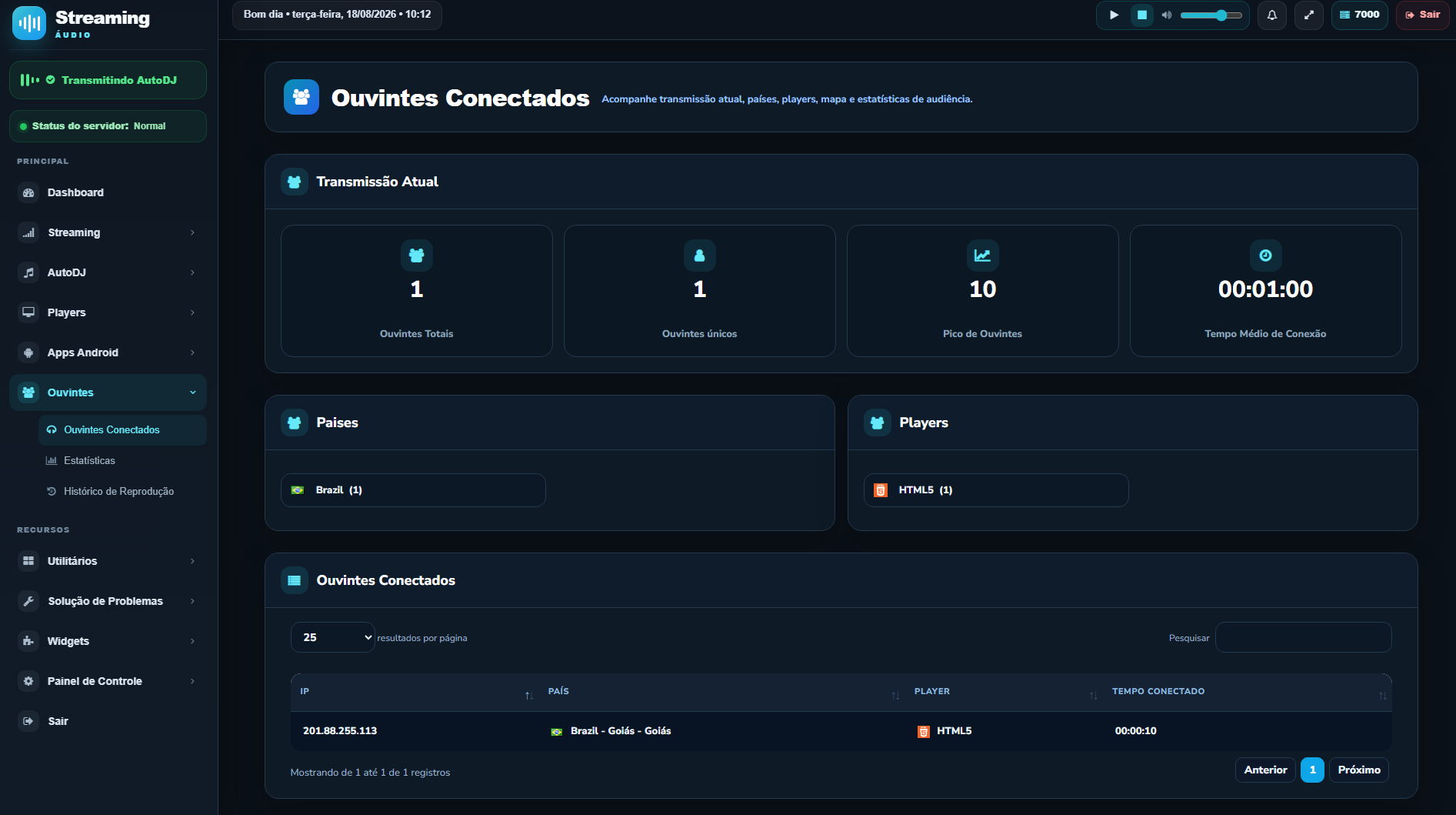
Task: Click the Pico de Ouvintes chart icon
Action: [x=983, y=256]
